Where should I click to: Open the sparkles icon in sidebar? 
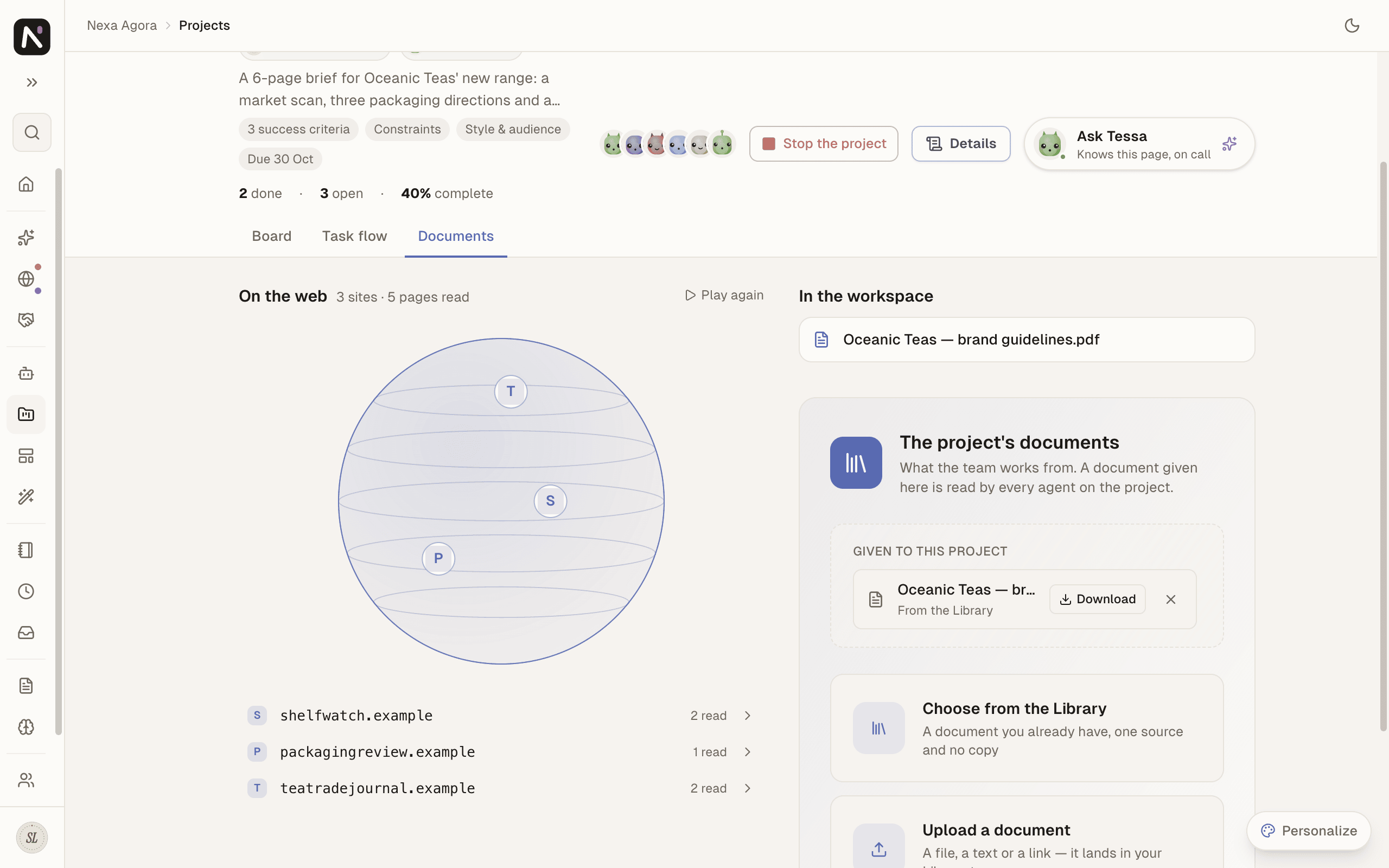click(26, 238)
